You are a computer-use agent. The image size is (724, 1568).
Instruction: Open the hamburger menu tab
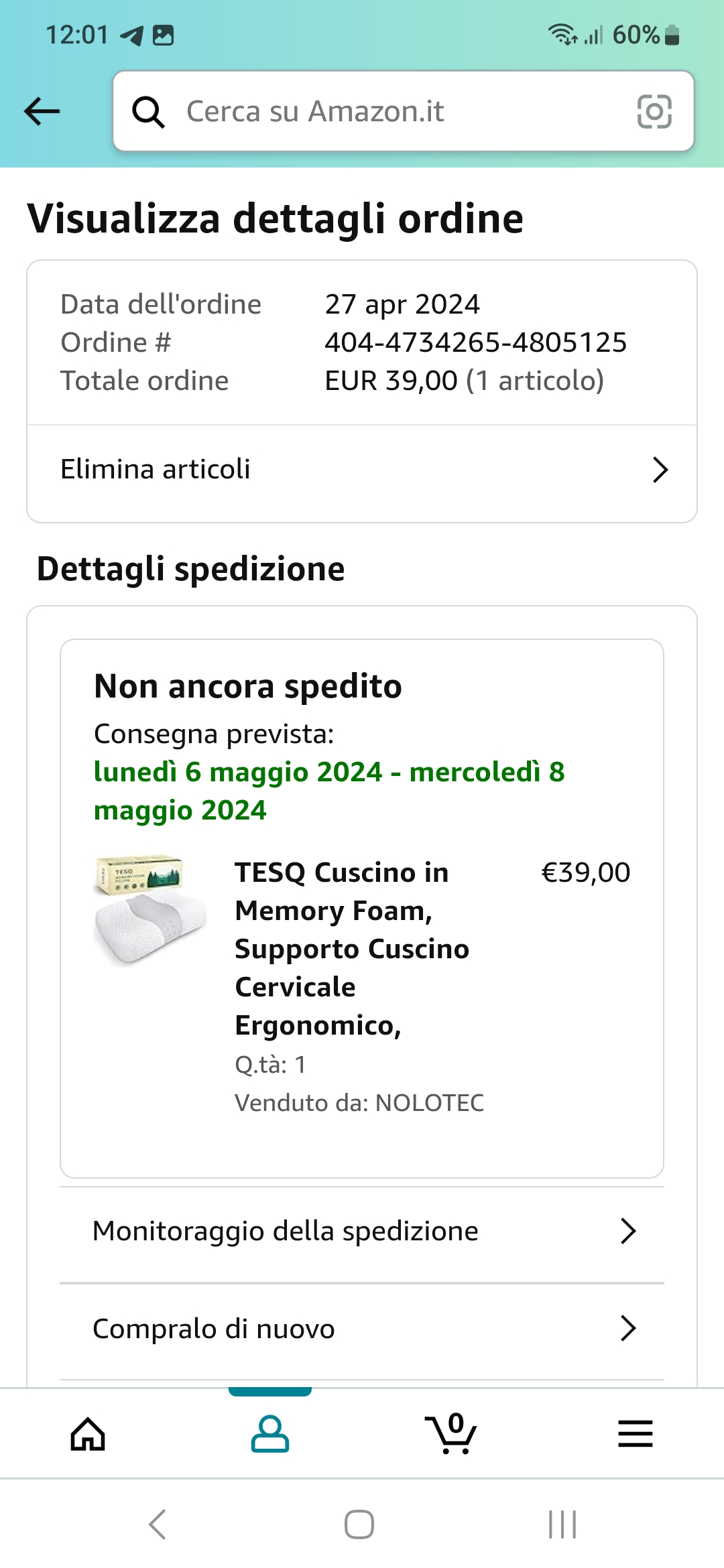tap(635, 1434)
